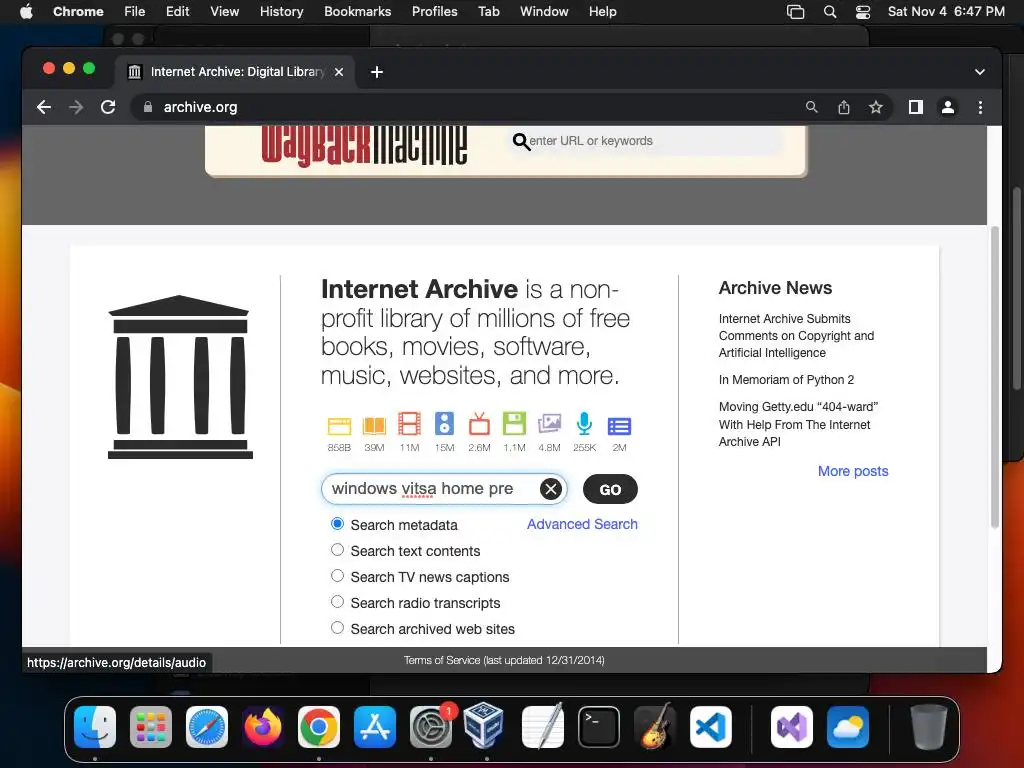Launch Visual Studio Code from the dock

[711, 727]
